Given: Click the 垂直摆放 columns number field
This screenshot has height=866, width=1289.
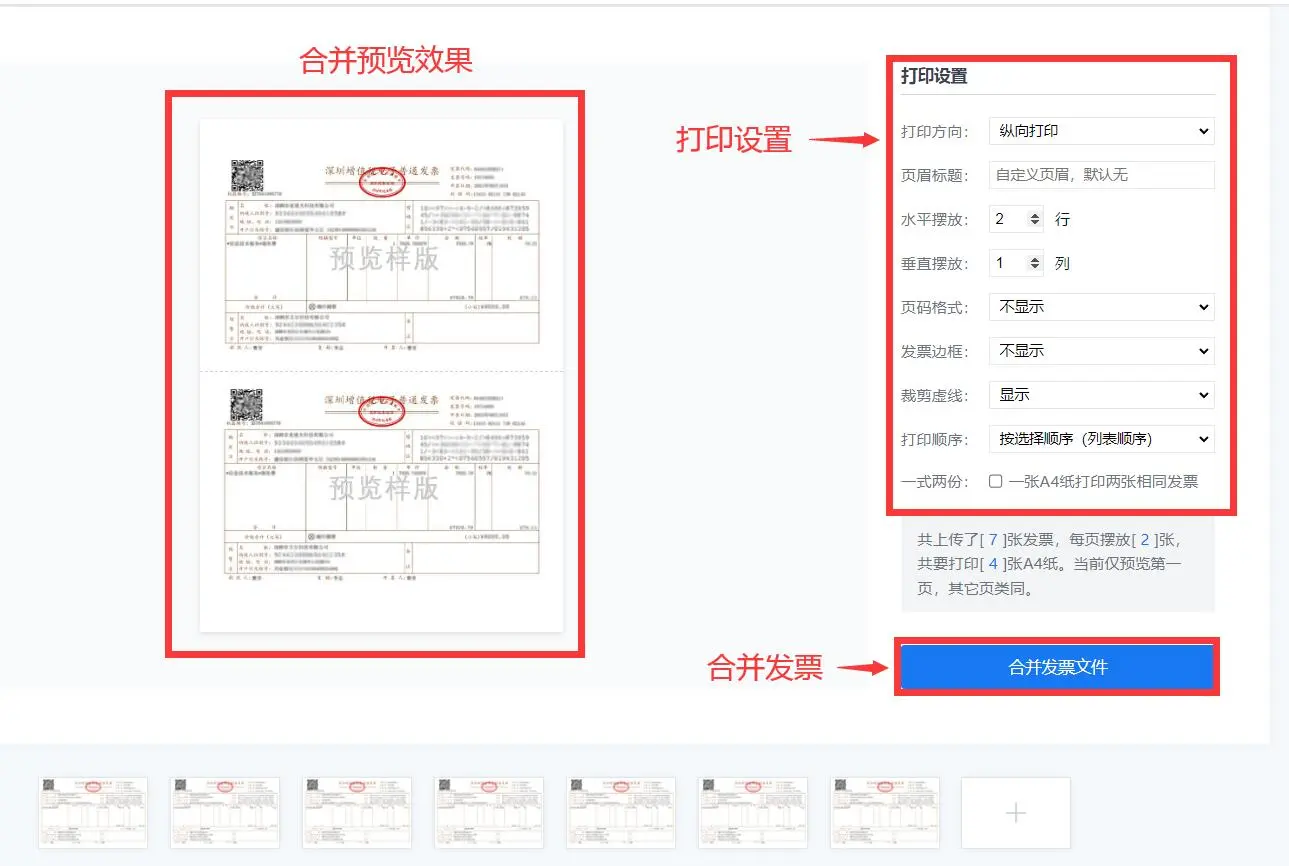Looking at the screenshot, I should pyautogui.click(x=1016, y=263).
